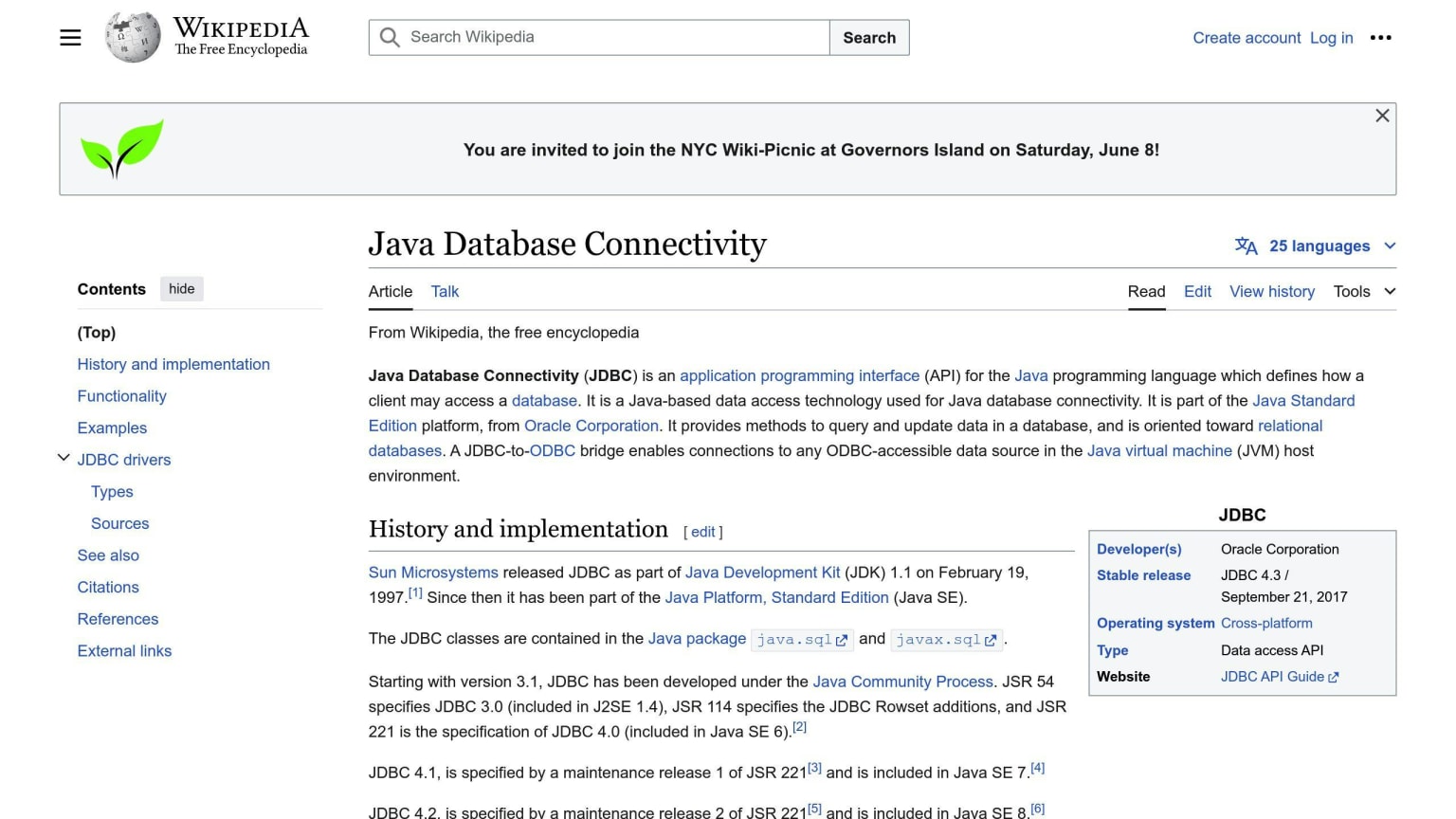Click the Search button
This screenshot has height=819, width=1456.
(x=869, y=38)
